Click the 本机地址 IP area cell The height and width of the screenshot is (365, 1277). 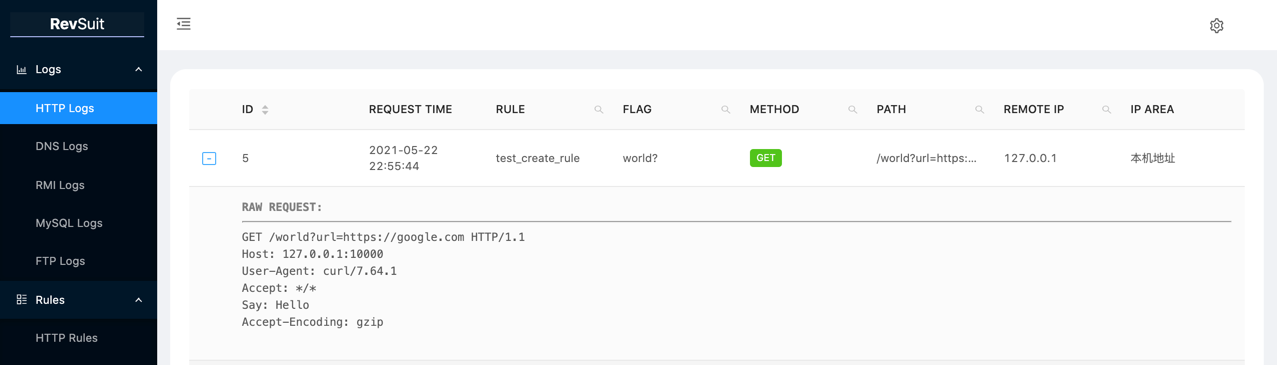(x=1153, y=158)
